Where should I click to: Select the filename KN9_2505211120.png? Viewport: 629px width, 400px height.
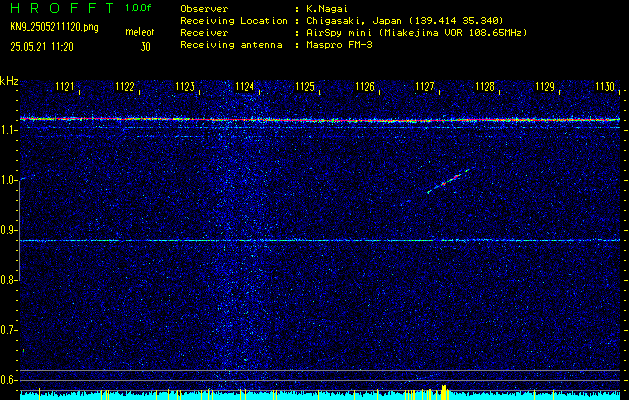pos(54,27)
